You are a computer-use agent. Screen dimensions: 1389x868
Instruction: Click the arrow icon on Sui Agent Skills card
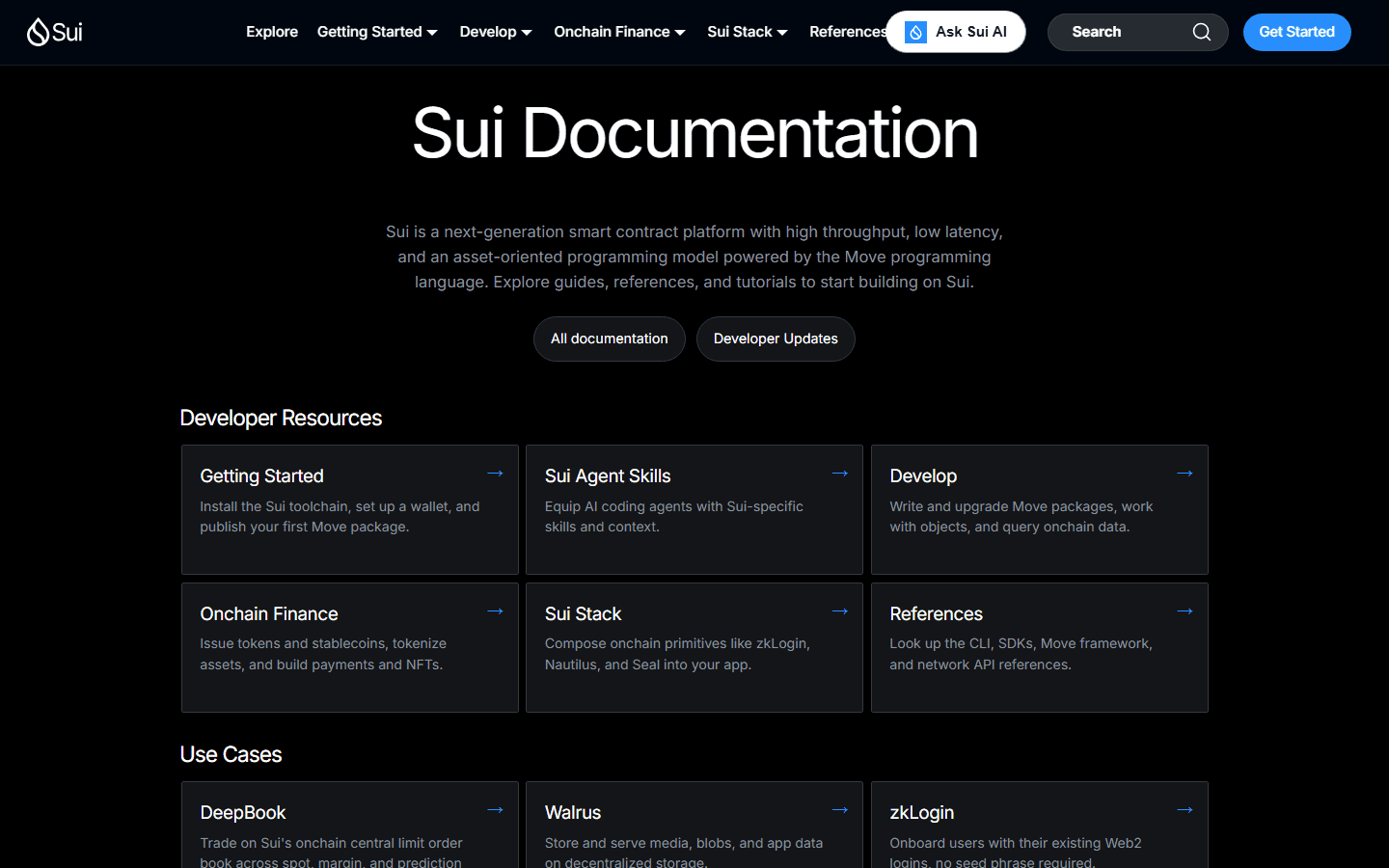coord(840,474)
